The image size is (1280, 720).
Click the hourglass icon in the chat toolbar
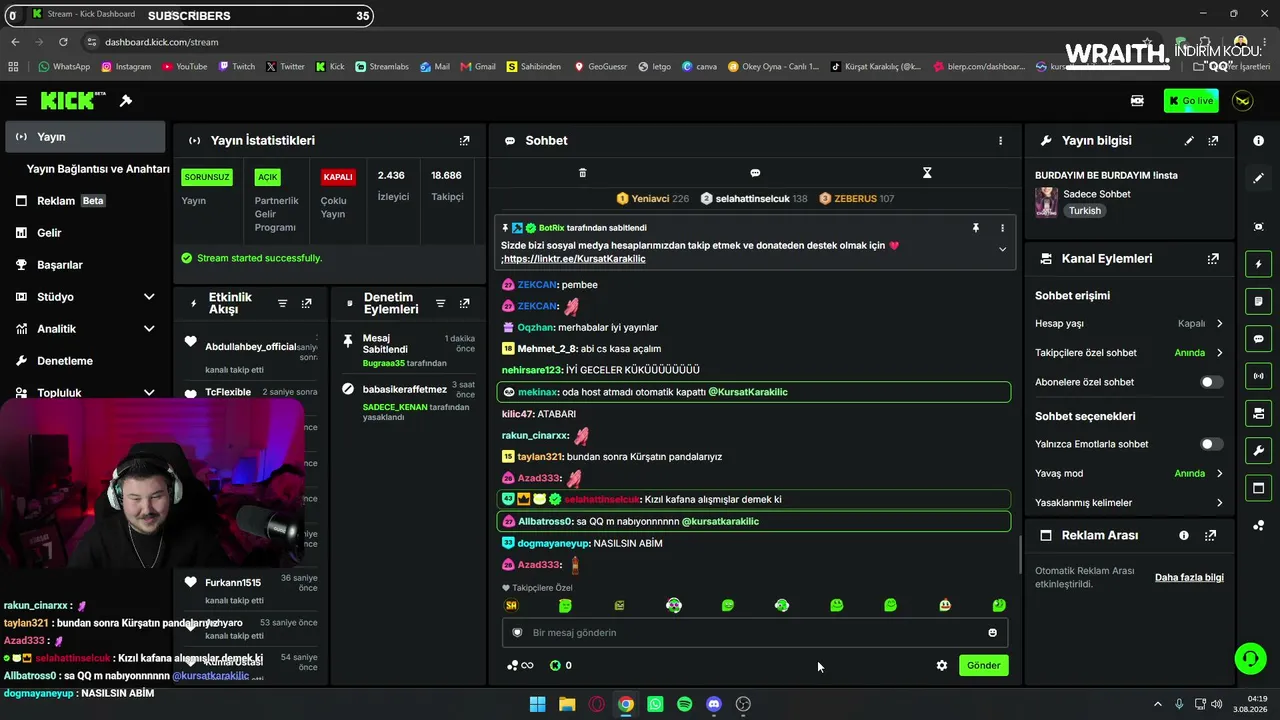(927, 173)
